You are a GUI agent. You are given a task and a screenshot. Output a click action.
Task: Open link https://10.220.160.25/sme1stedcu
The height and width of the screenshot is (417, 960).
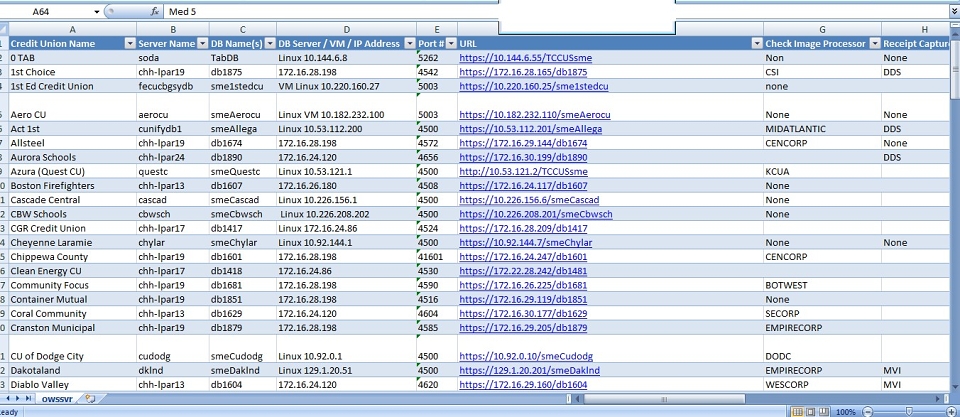click(x=534, y=86)
